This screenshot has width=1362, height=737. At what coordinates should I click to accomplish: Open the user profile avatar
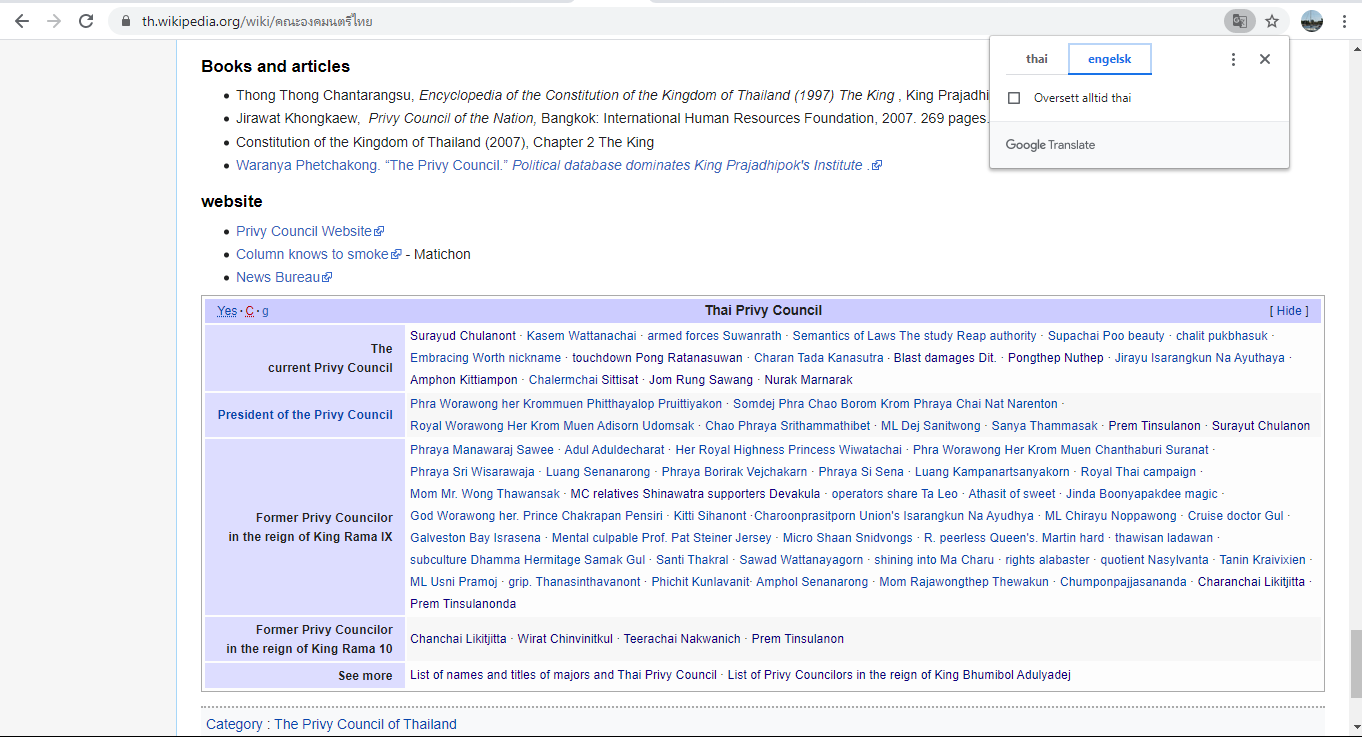tap(1312, 21)
